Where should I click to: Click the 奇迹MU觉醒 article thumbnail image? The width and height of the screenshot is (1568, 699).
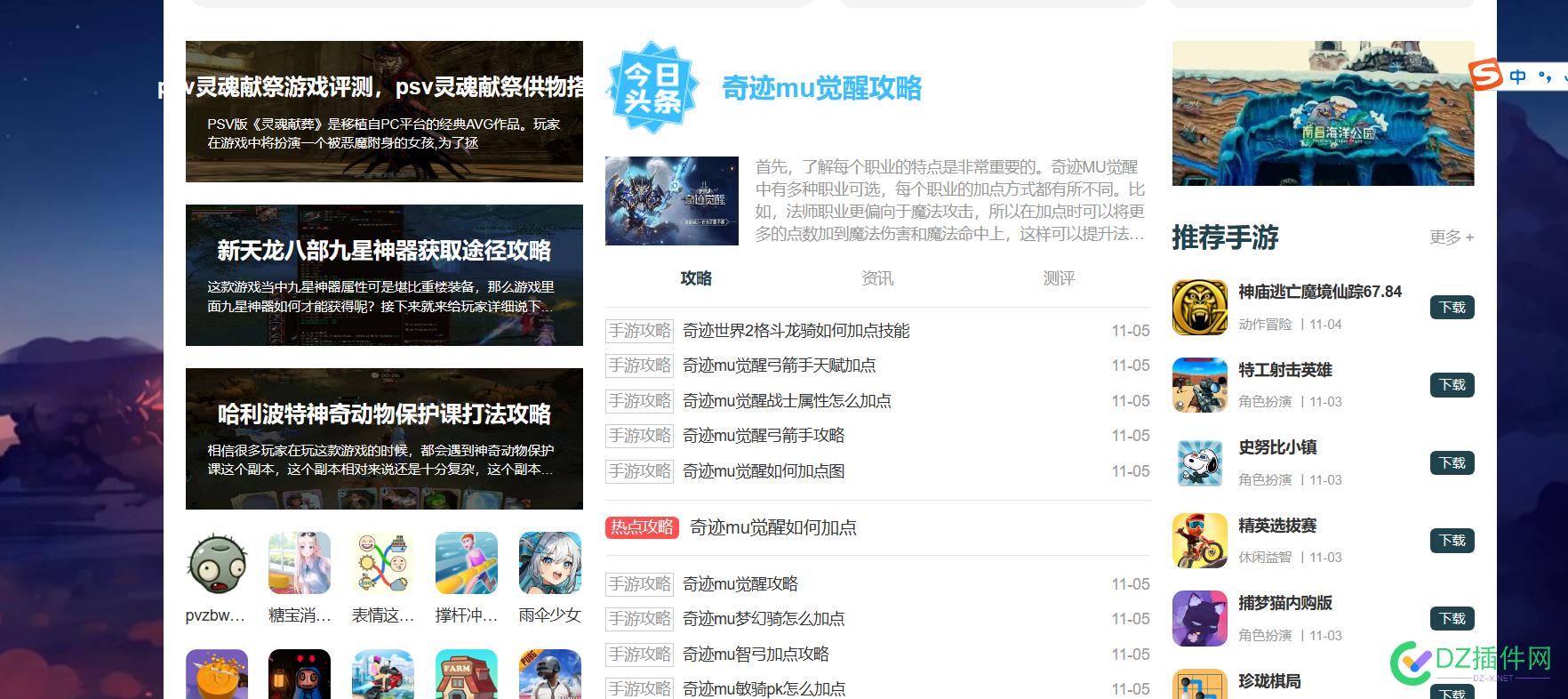(672, 201)
